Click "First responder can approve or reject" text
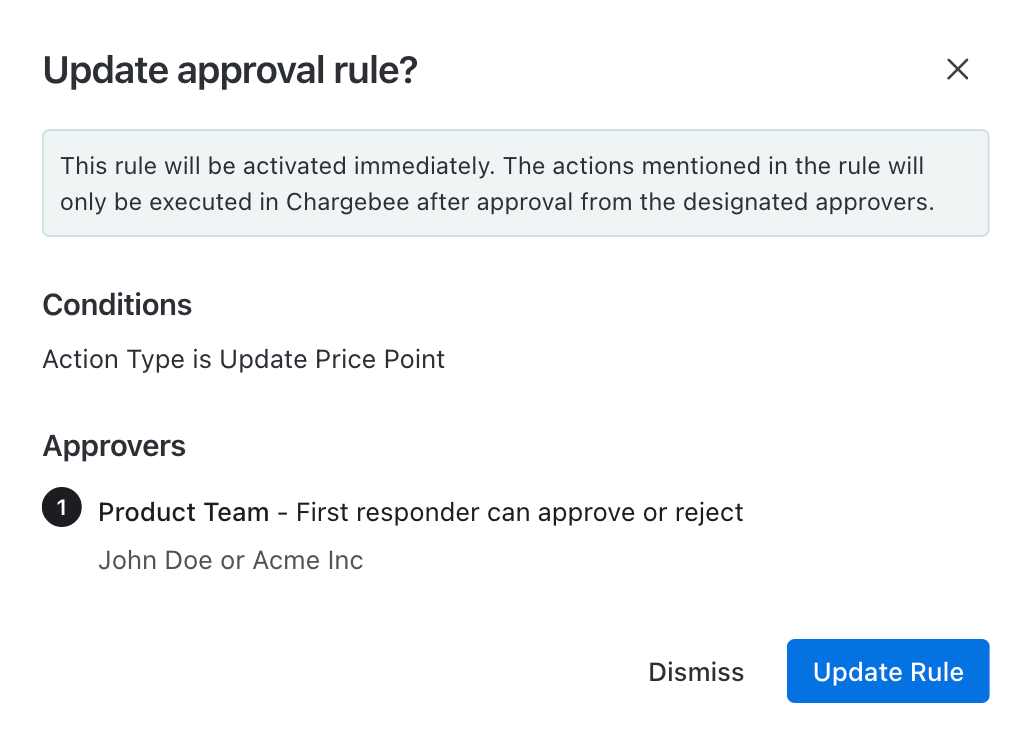The height and width of the screenshot is (738, 1022). (520, 513)
